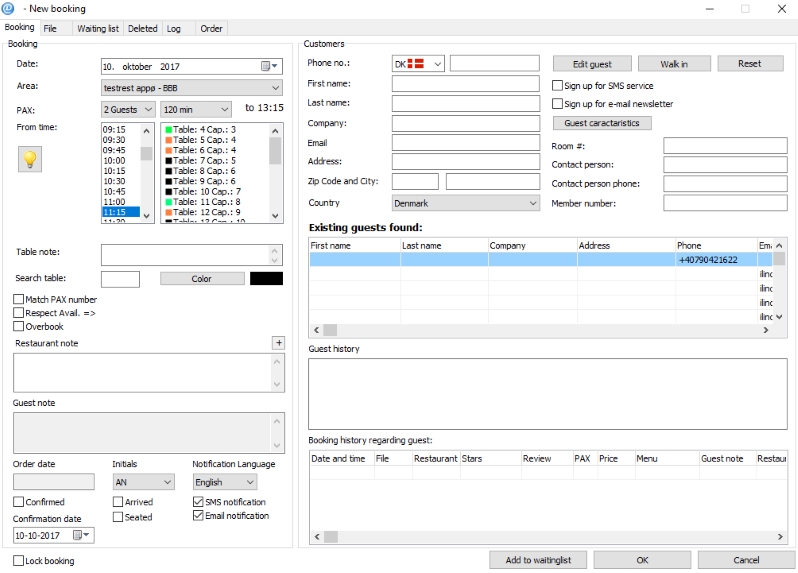Open Guest caractaristics button
Screen dimensions: 798x573
(602, 123)
